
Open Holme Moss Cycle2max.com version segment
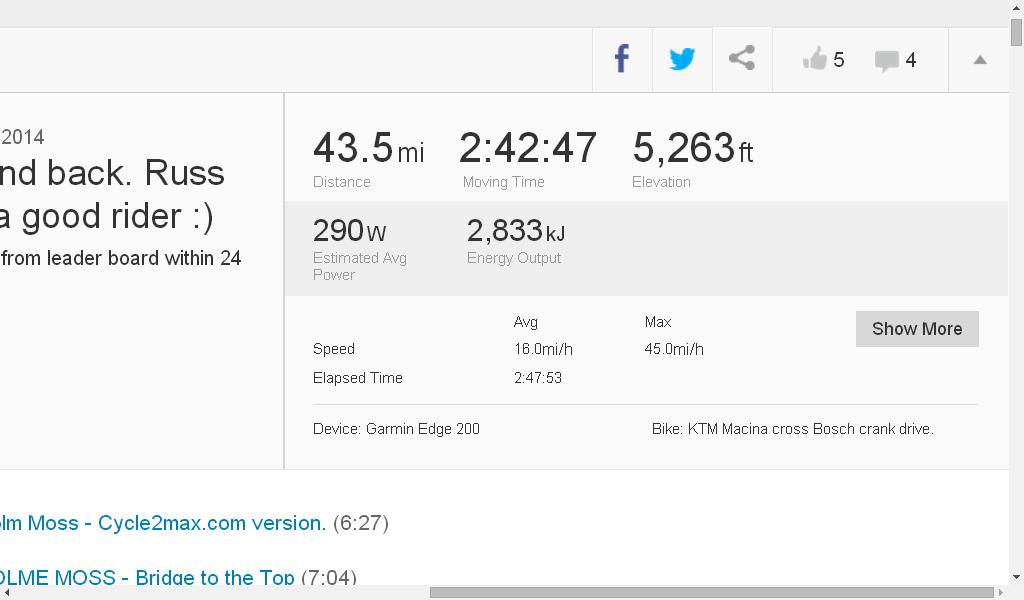click(163, 523)
